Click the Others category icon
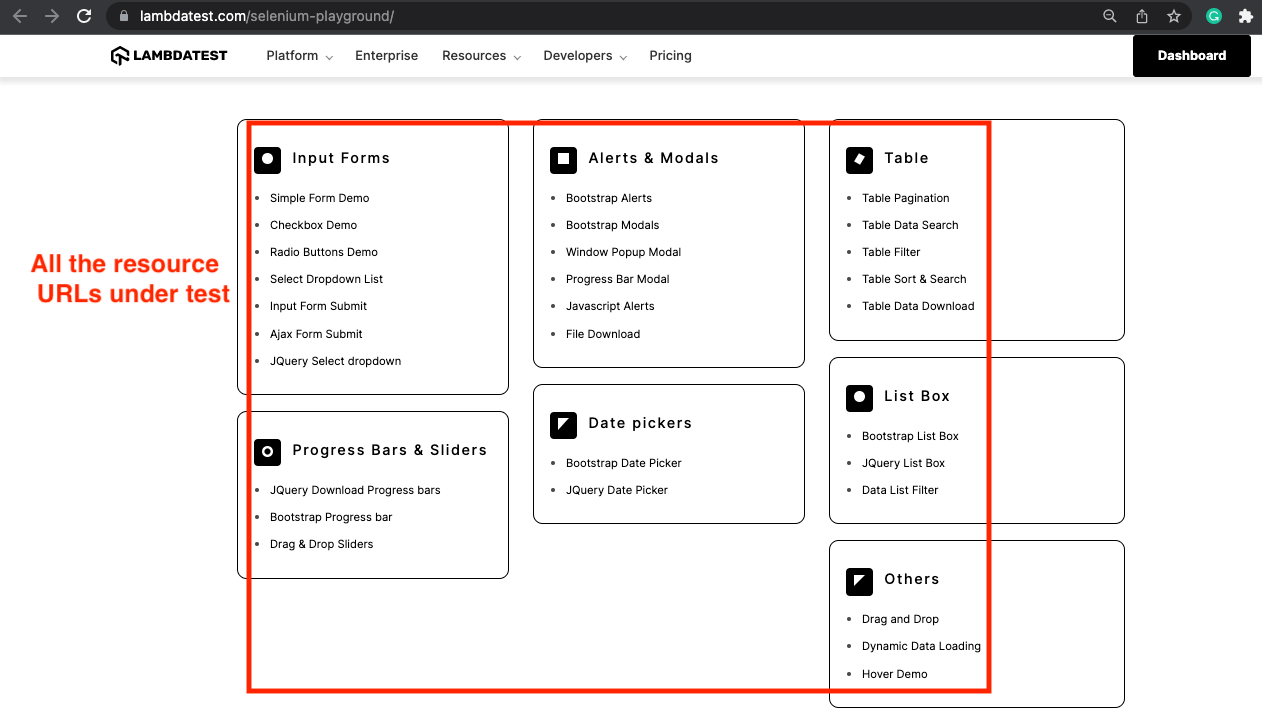Viewport: 1262px width, 714px height. click(x=859, y=580)
